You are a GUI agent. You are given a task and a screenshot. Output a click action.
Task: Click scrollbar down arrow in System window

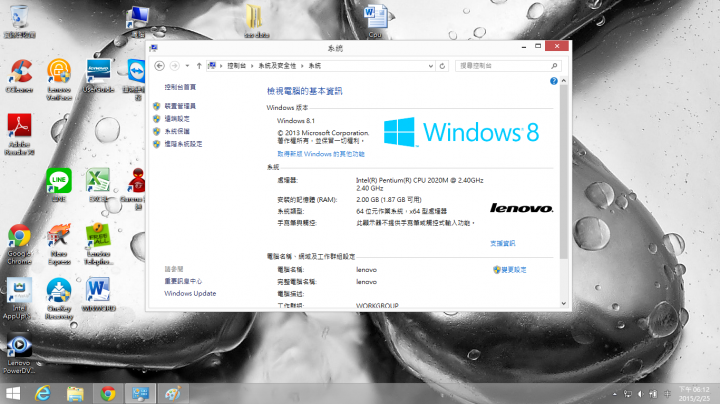point(564,303)
